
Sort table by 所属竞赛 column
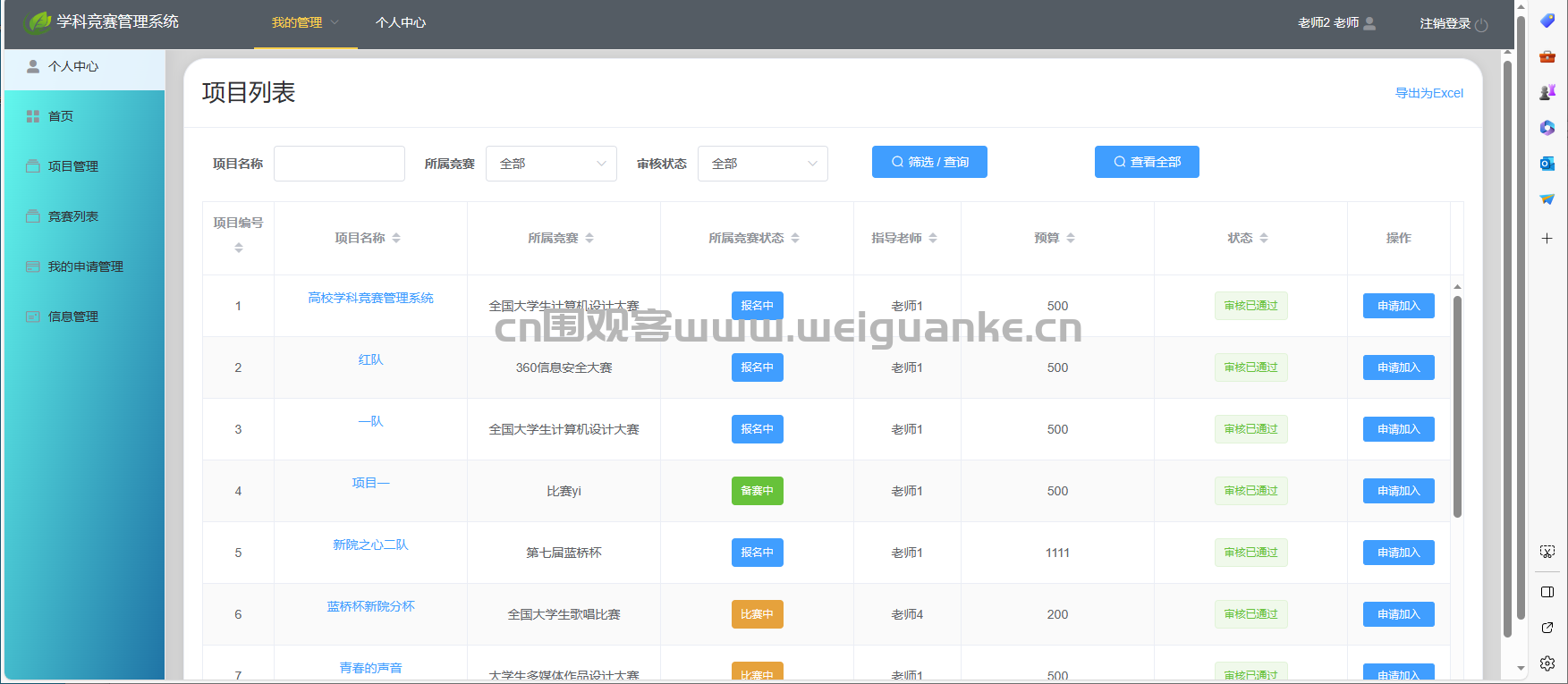(x=589, y=238)
